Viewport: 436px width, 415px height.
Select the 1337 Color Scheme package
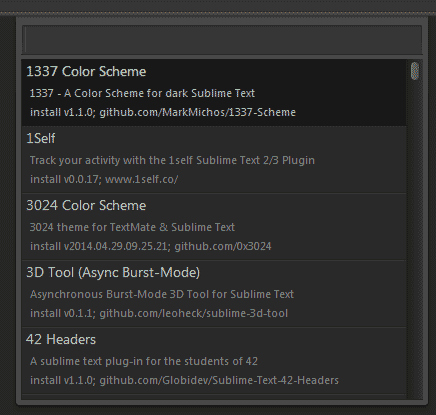coord(214,93)
